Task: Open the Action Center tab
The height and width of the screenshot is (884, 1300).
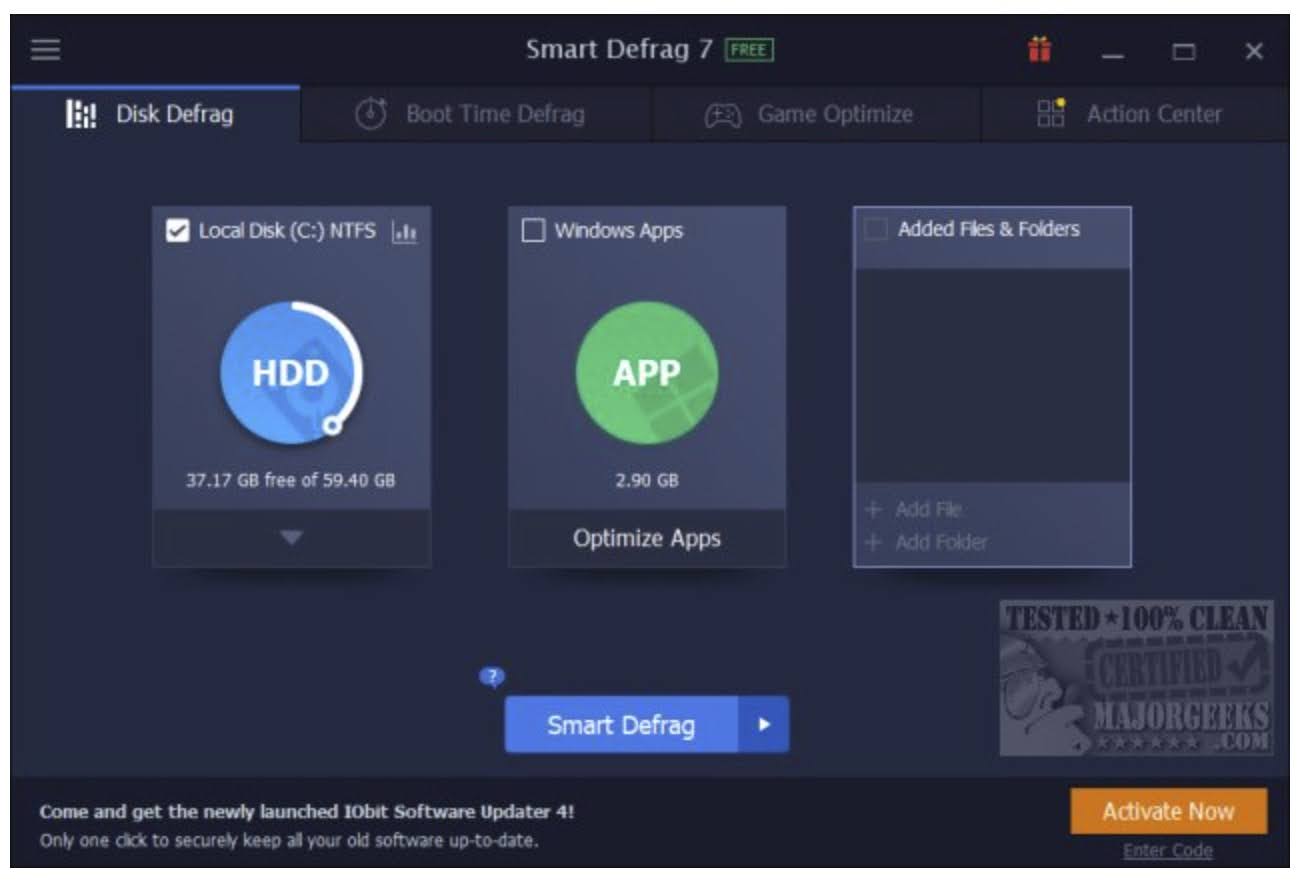Action: pyautogui.click(x=1135, y=114)
